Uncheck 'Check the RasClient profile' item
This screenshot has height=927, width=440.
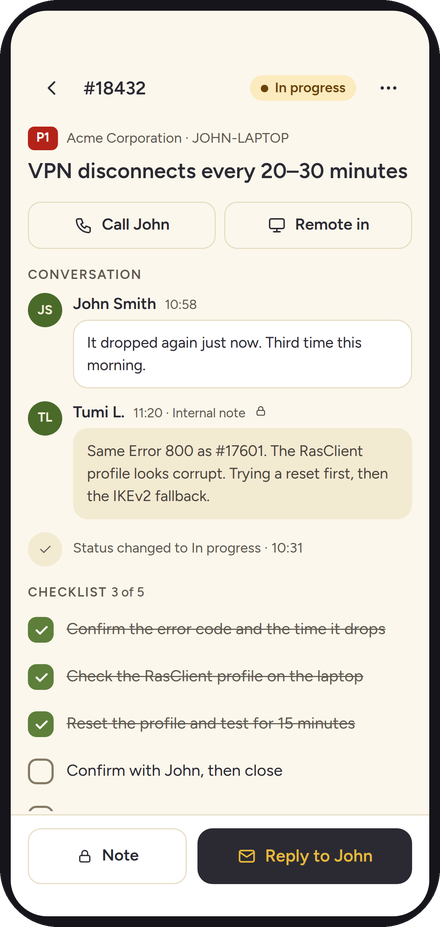(x=41, y=676)
